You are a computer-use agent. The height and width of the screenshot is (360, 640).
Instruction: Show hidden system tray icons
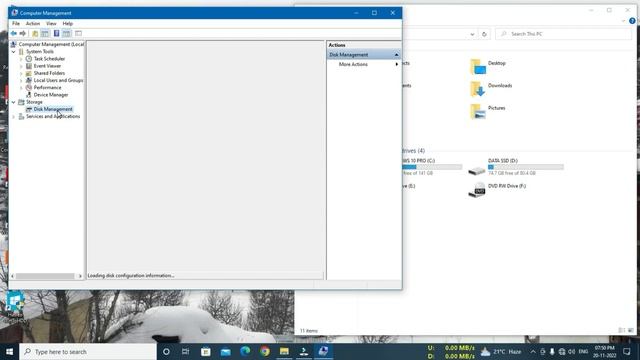(533, 351)
